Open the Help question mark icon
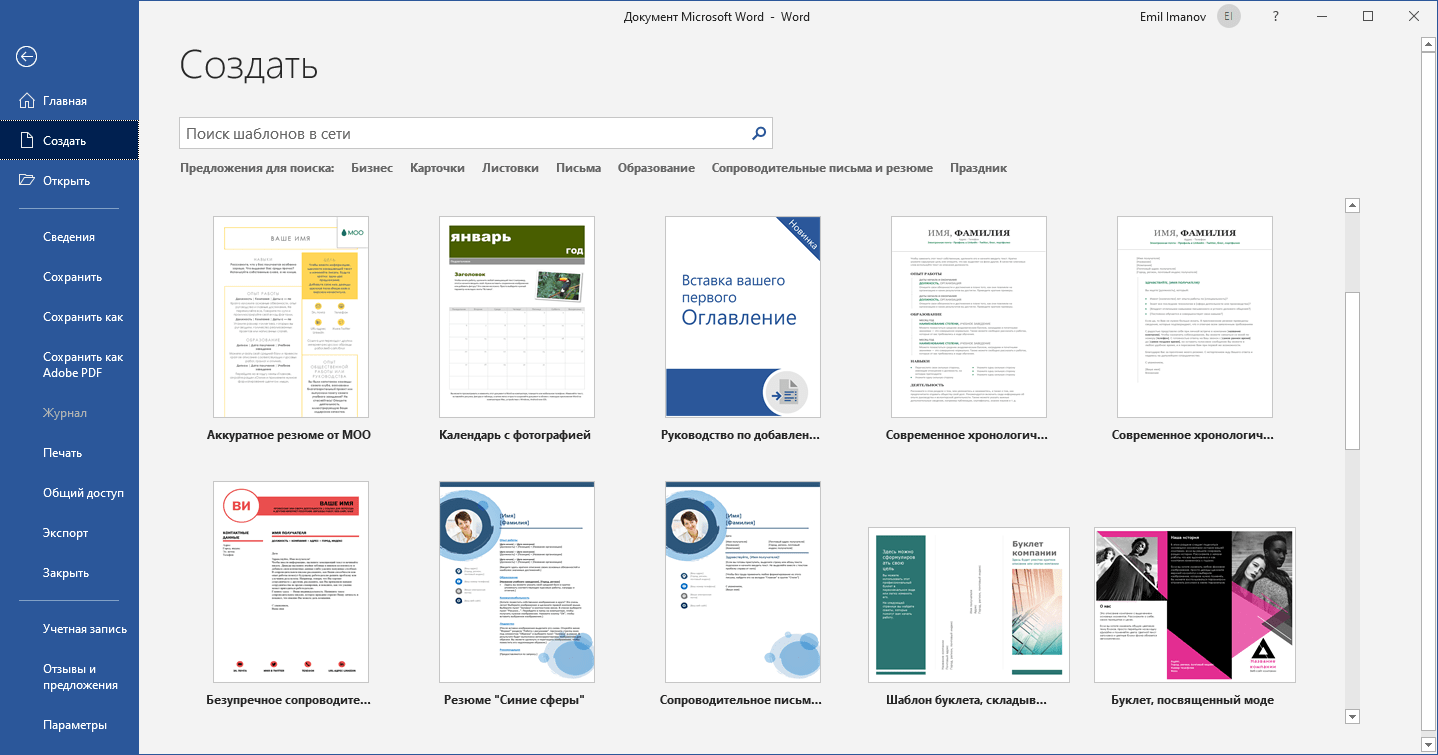 [1275, 17]
